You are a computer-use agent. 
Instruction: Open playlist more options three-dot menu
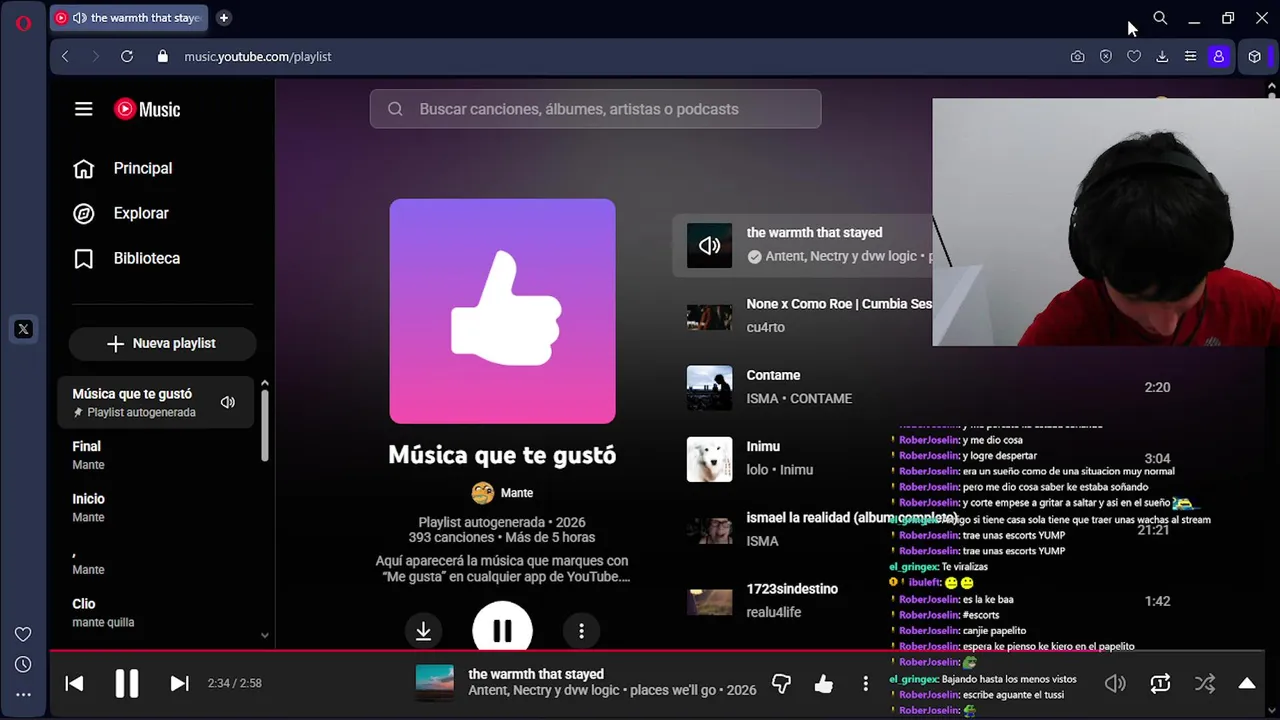pyautogui.click(x=581, y=631)
